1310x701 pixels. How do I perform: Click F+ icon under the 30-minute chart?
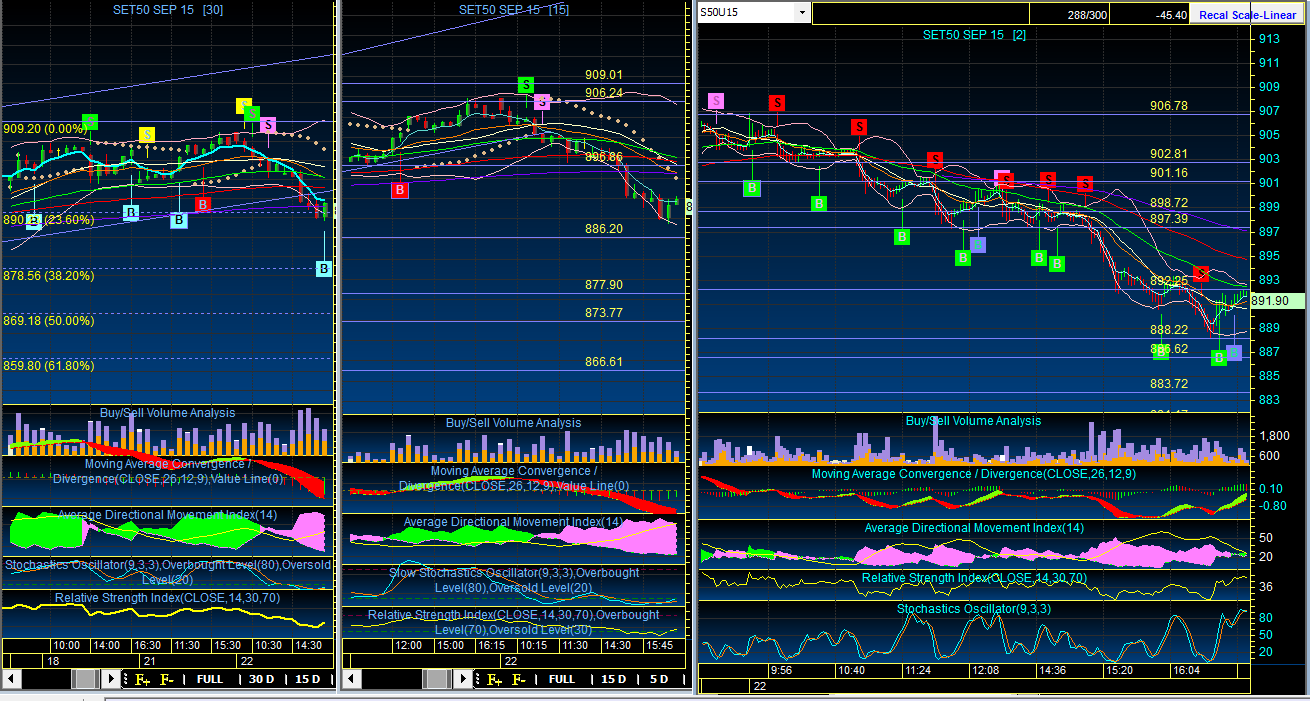(x=142, y=679)
